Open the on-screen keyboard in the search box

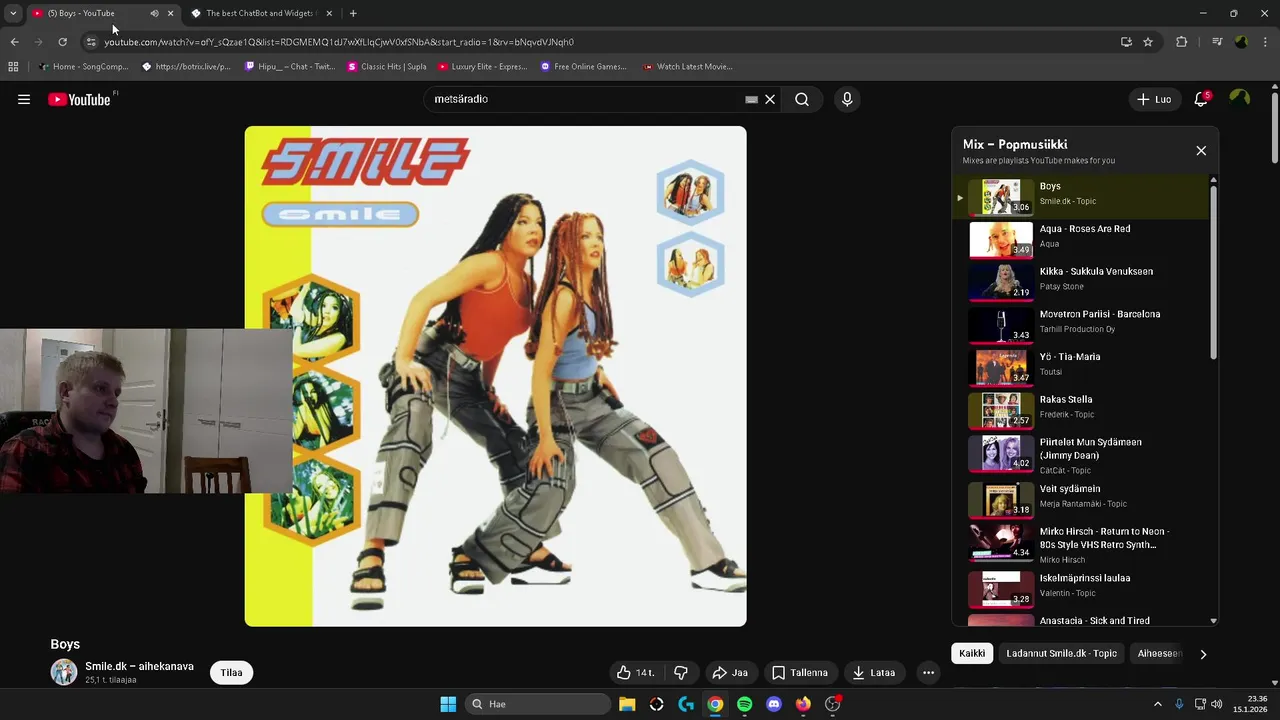[751, 99]
